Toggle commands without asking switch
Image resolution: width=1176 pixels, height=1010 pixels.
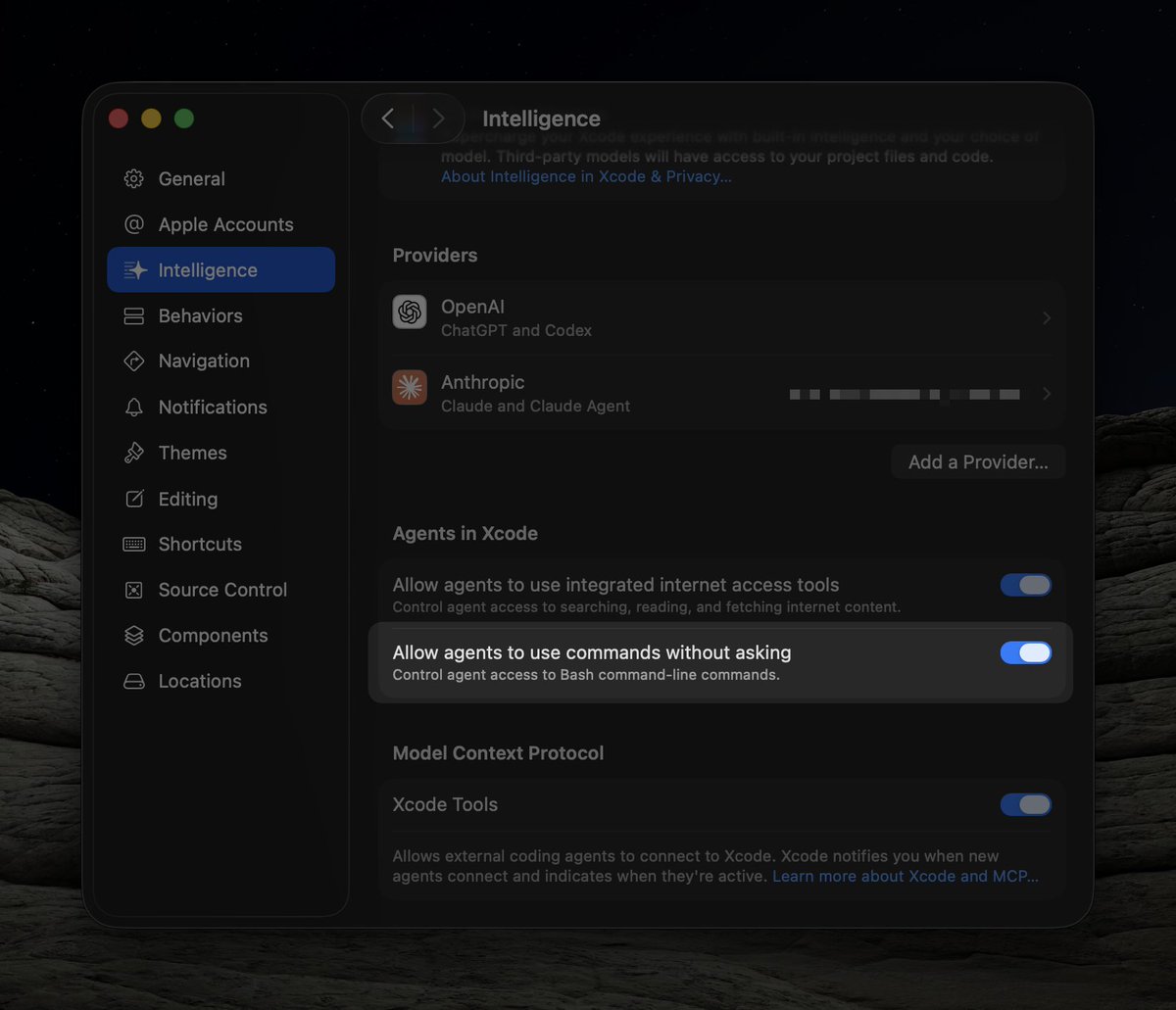[1026, 652]
